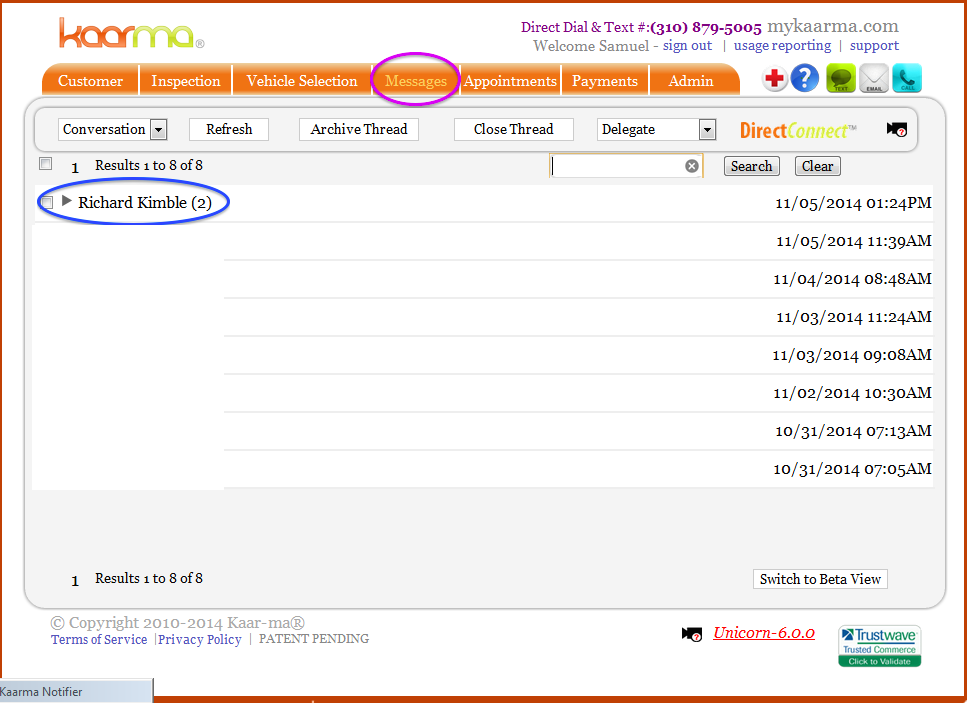Viewport: 967px width, 703px height.
Task: Click the Richard Kimble (2) thread name
Action: [145, 202]
